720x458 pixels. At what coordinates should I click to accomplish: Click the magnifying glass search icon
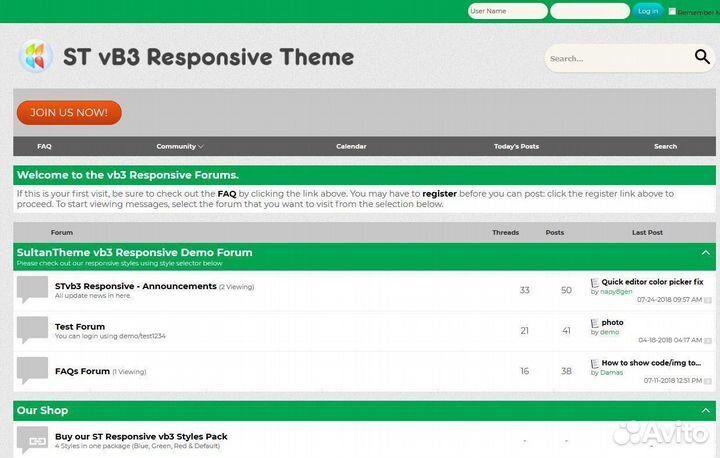coord(702,58)
